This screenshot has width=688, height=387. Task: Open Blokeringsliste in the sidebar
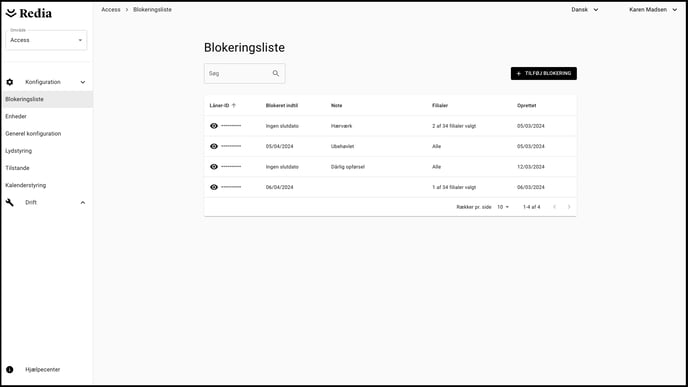[47, 99]
